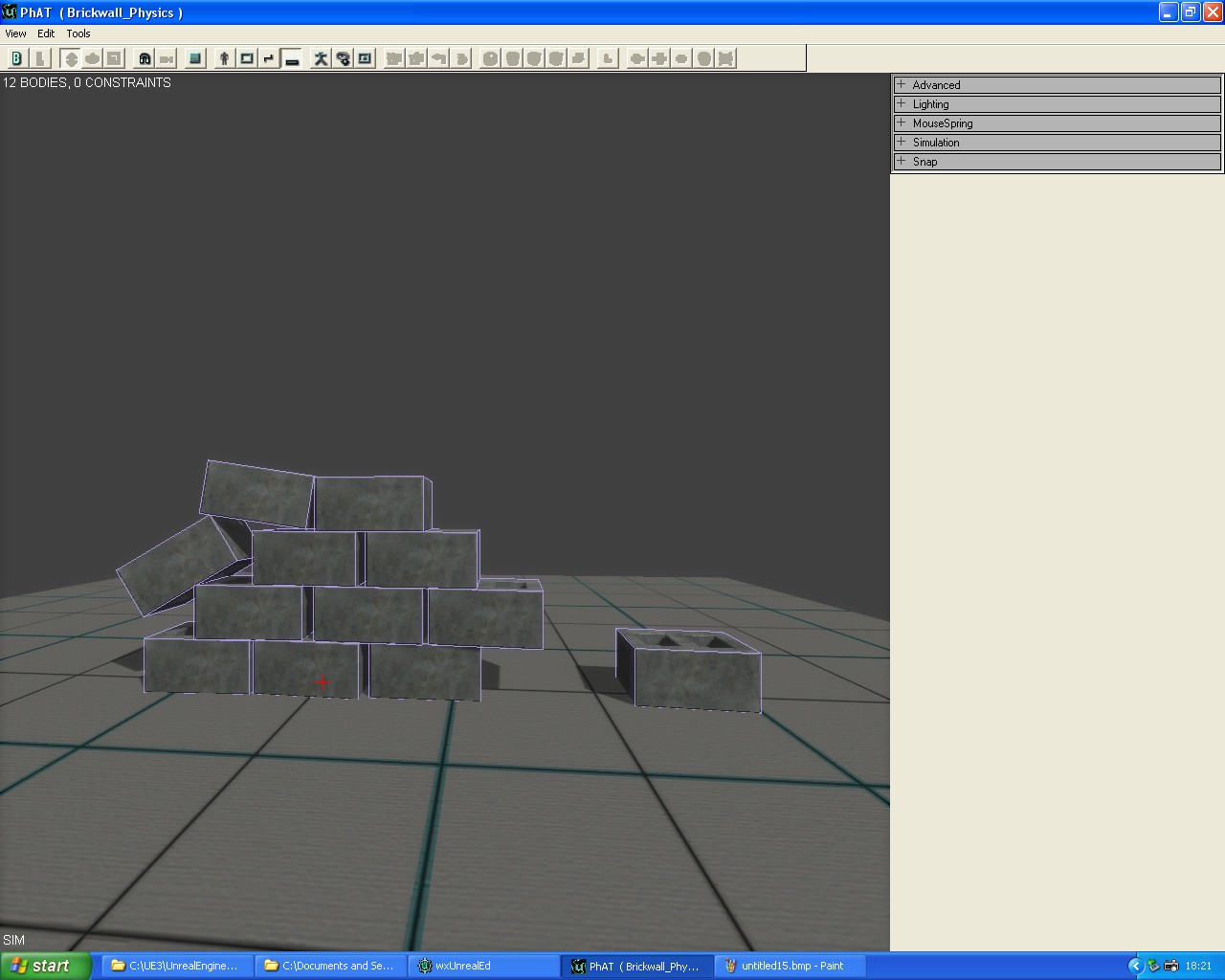
Task: Click the constraint rendering mode icon
Action: click(269, 58)
